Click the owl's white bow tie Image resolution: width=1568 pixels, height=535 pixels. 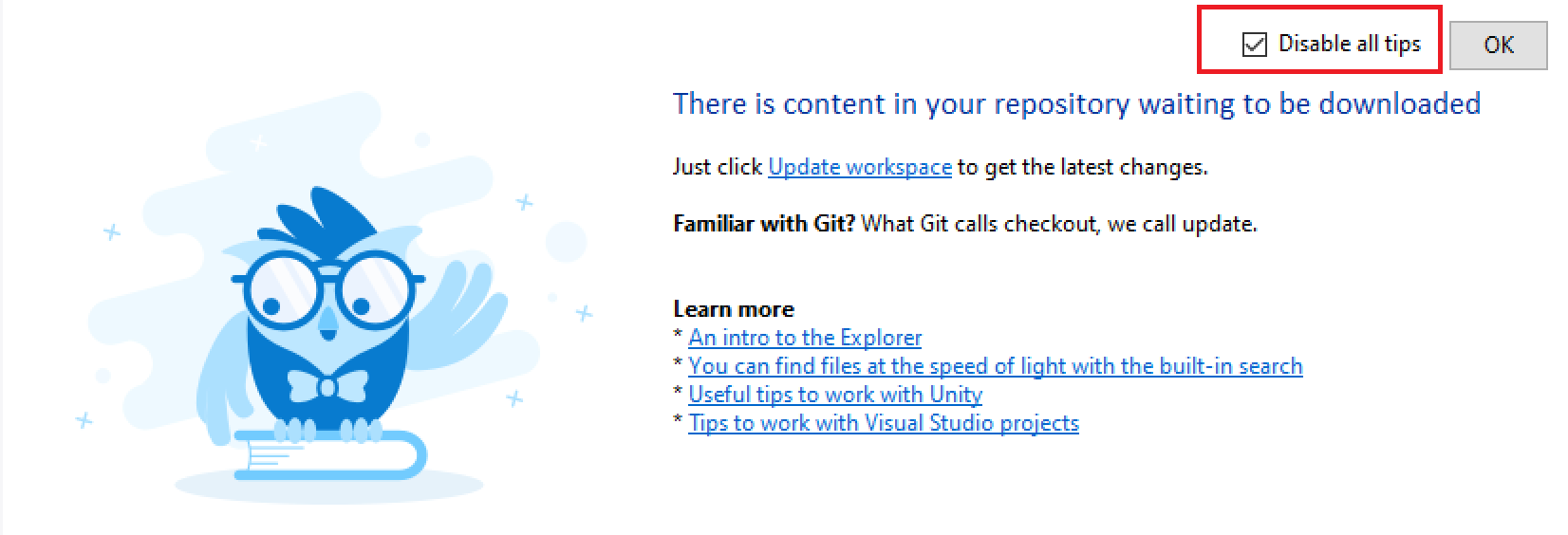pos(327,386)
